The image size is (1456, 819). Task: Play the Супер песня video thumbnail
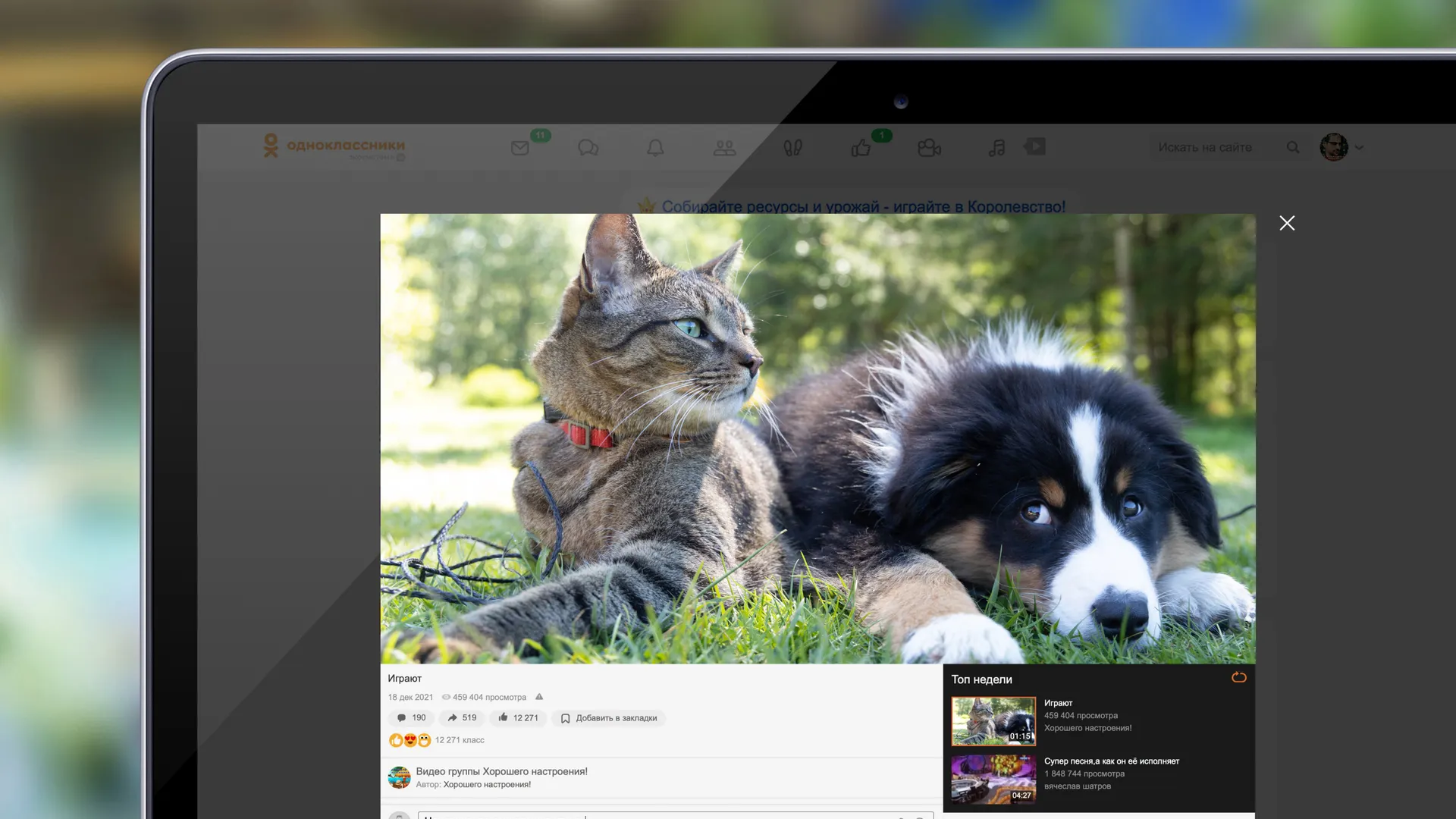tap(993, 779)
